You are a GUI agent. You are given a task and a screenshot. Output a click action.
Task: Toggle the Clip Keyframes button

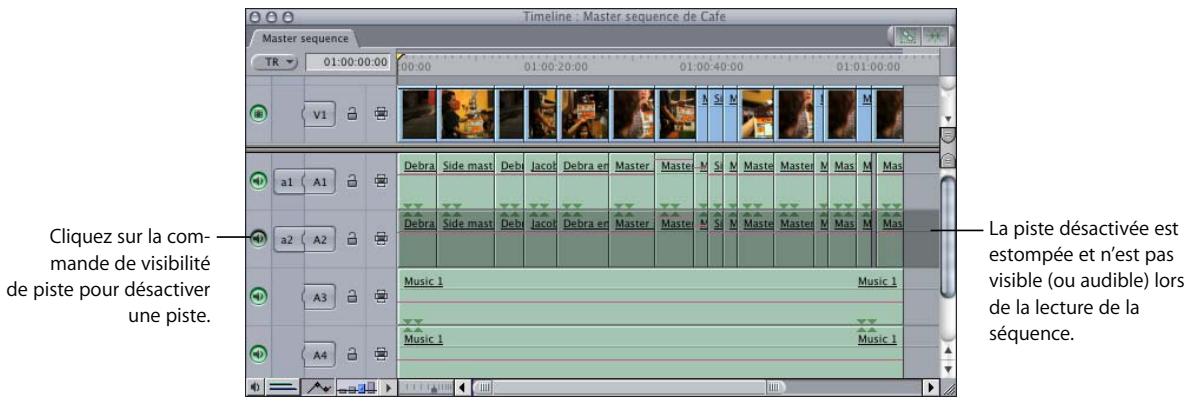tap(282, 388)
